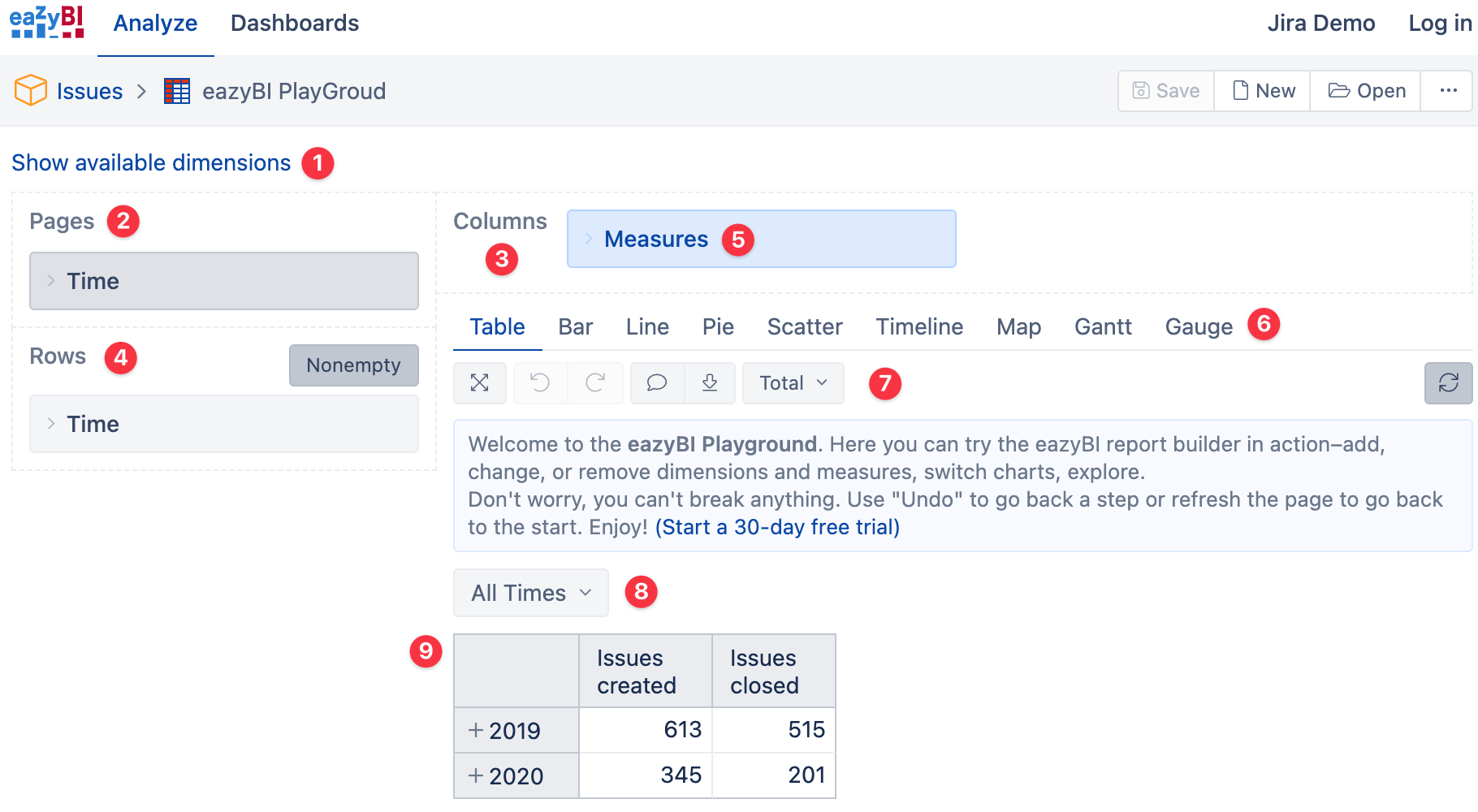Click the Issues closed column header
The width and height of the screenshot is (1478, 812).
[773, 672]
